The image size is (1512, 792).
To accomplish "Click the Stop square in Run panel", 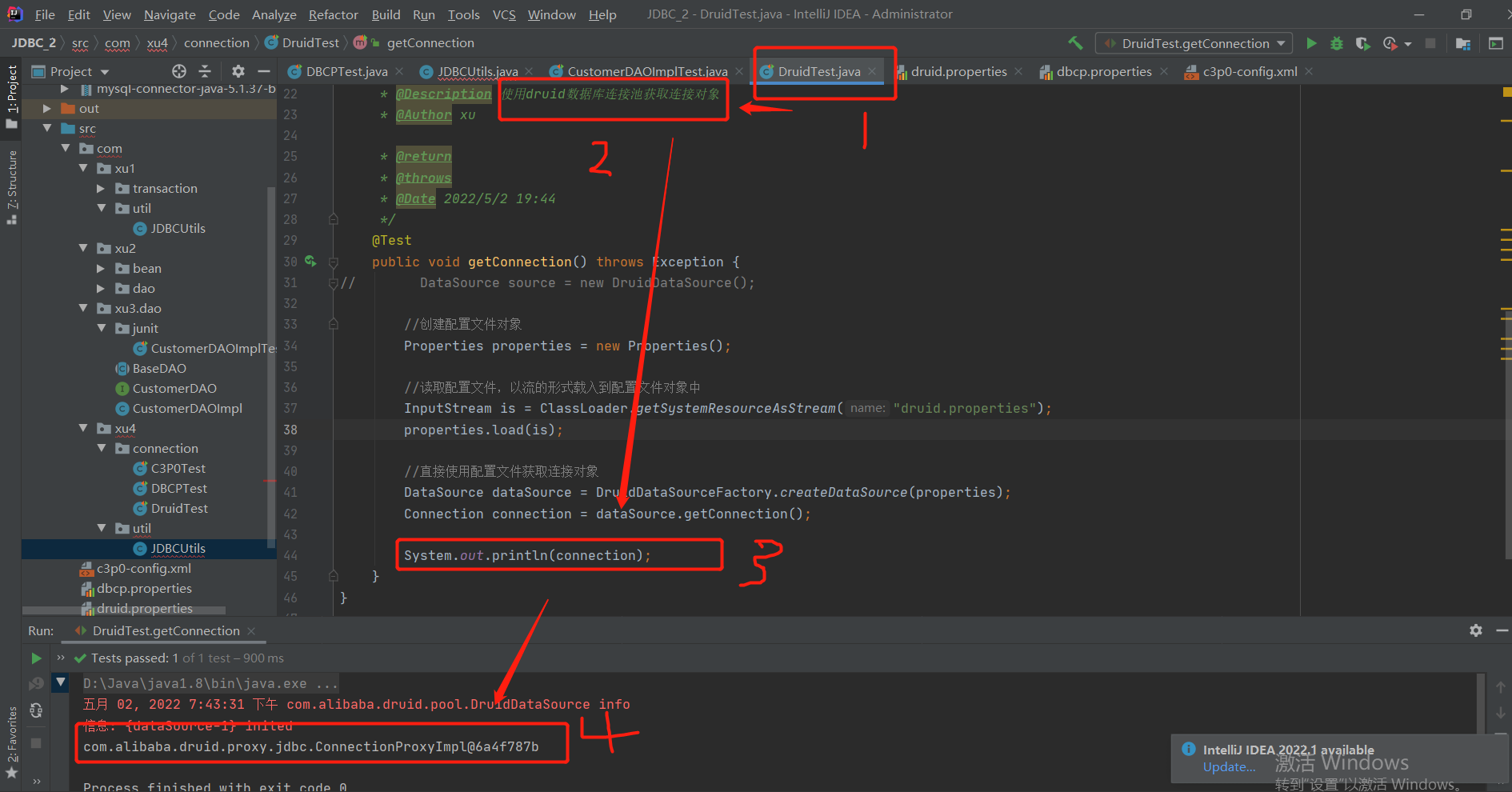I will coord(36,743).
